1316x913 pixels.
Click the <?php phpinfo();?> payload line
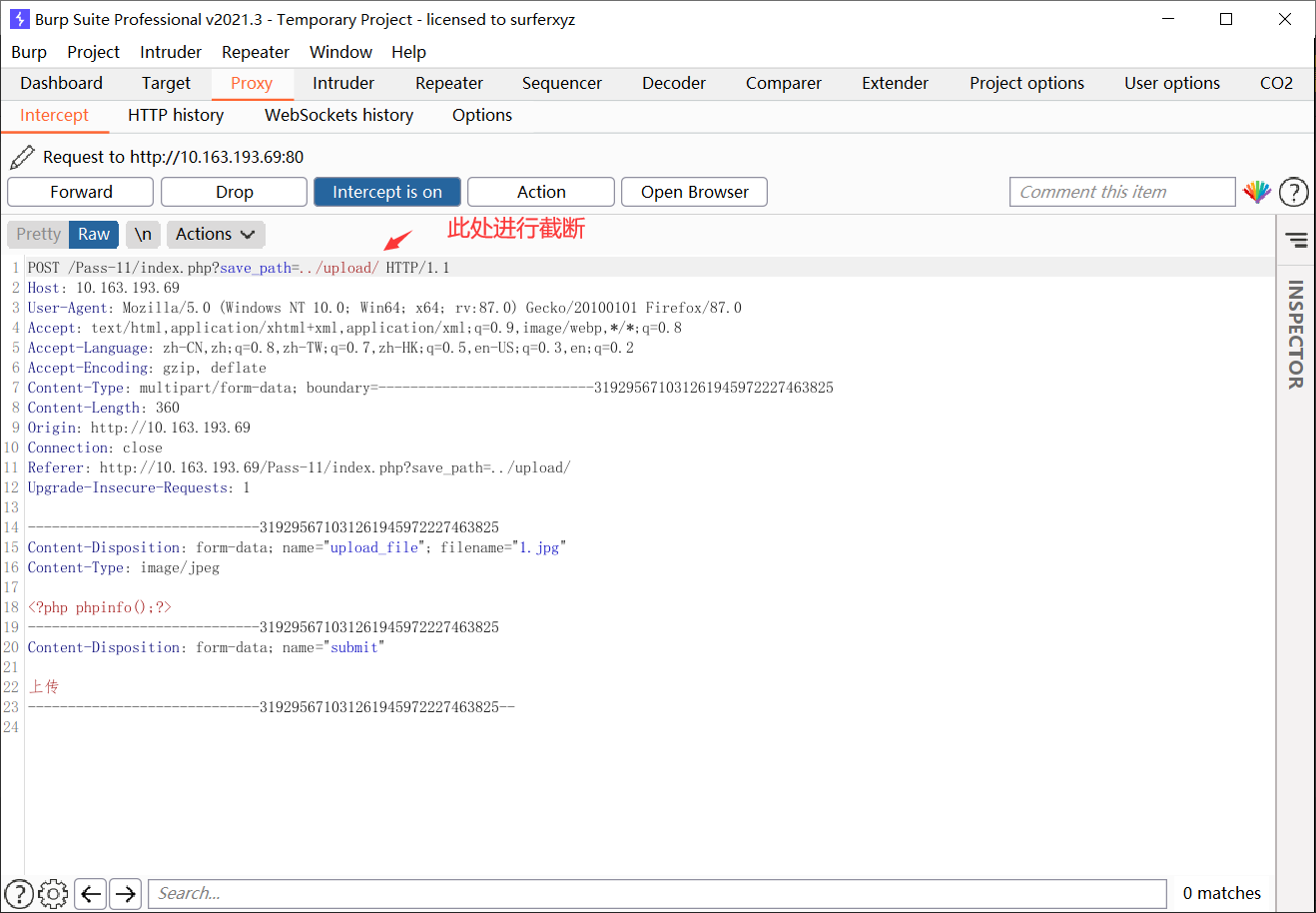pos(100,607)
